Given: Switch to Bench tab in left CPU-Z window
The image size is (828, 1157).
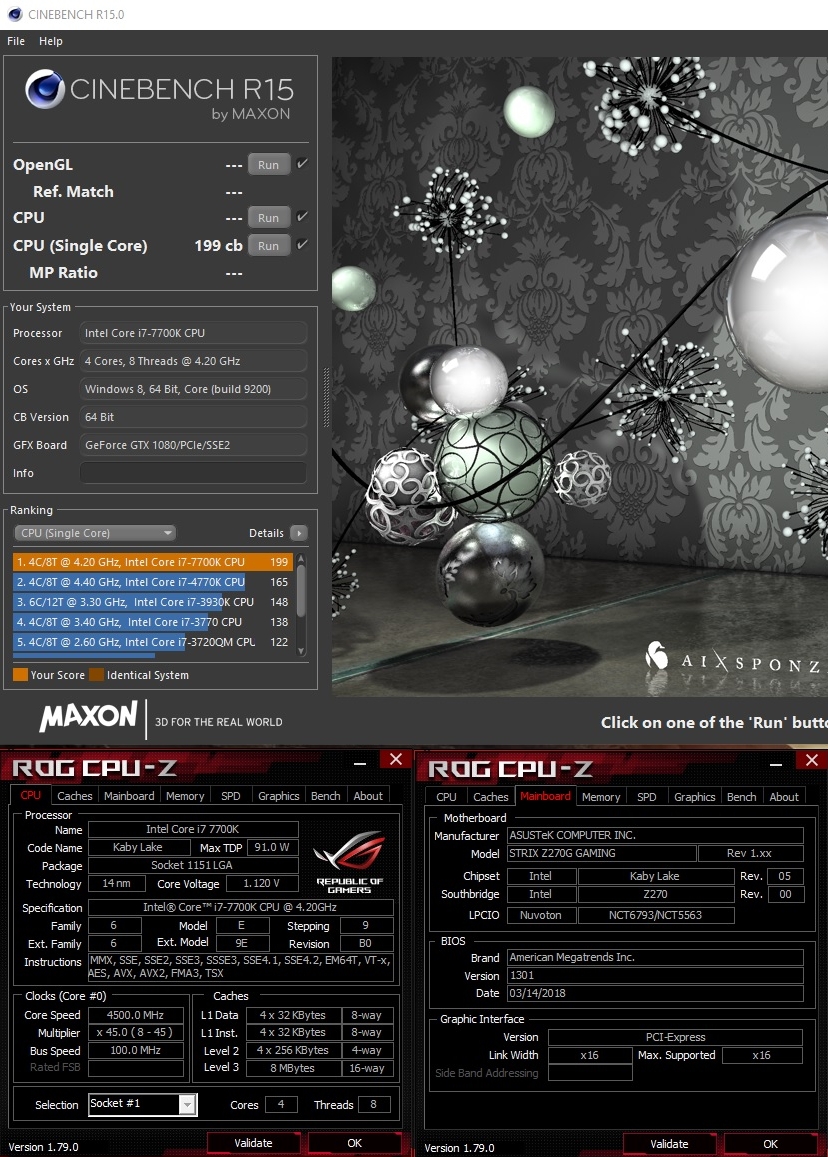Looking at the screenshot, I should pos(325,795).
